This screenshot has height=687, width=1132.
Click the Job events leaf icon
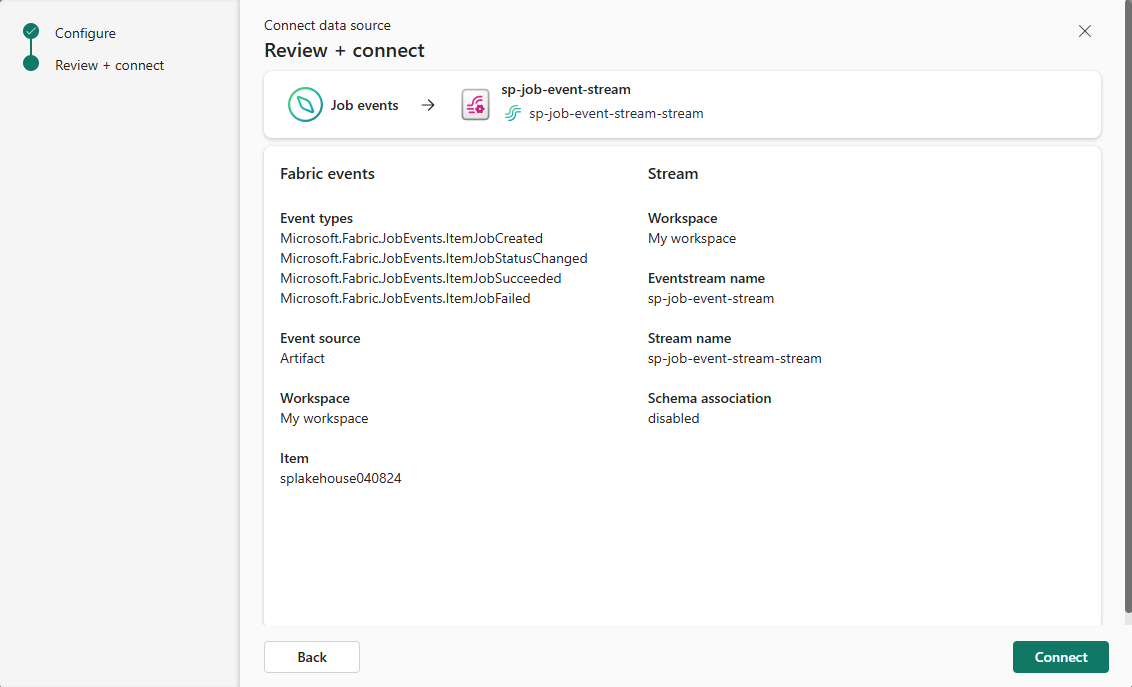pyautogui.click(x=305, y=105)
